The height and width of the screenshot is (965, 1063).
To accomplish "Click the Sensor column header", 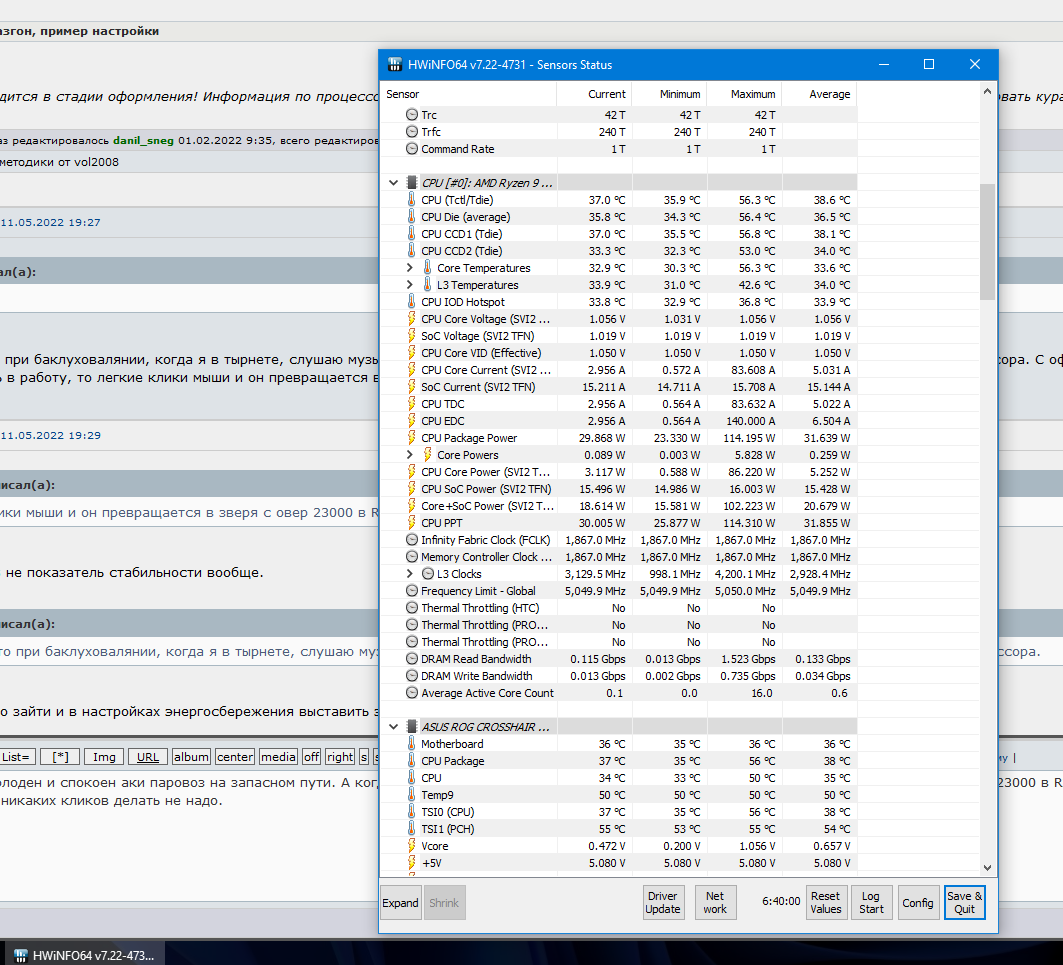I will [x=468, y=94].
